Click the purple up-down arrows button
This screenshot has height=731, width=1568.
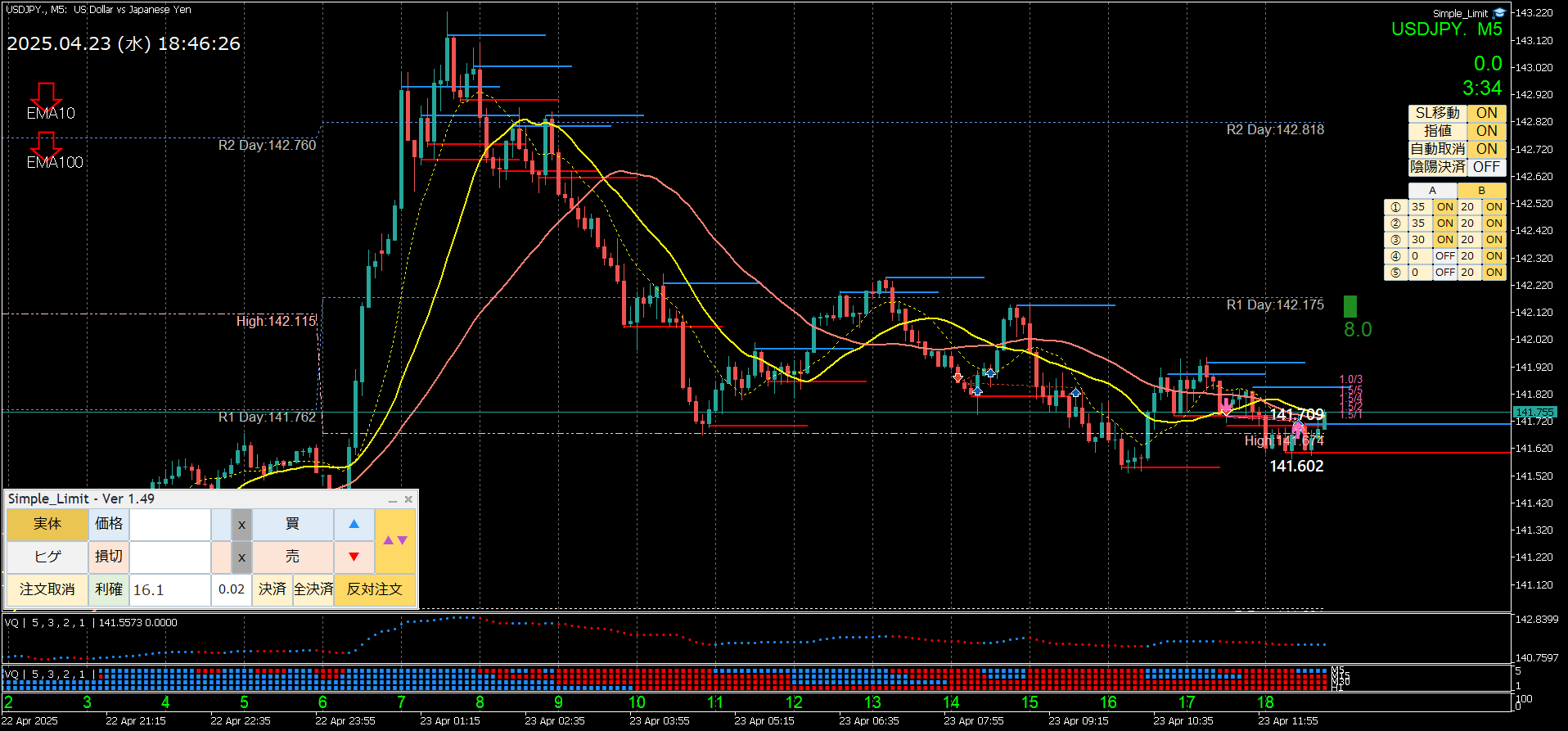[x=395, y=540]
